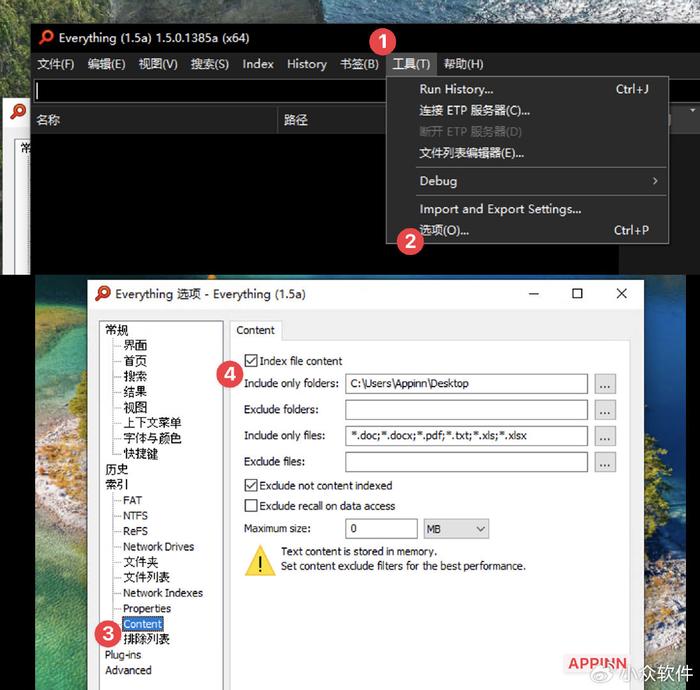Open the History menu
700x690 pixels.
pos(307,64)
